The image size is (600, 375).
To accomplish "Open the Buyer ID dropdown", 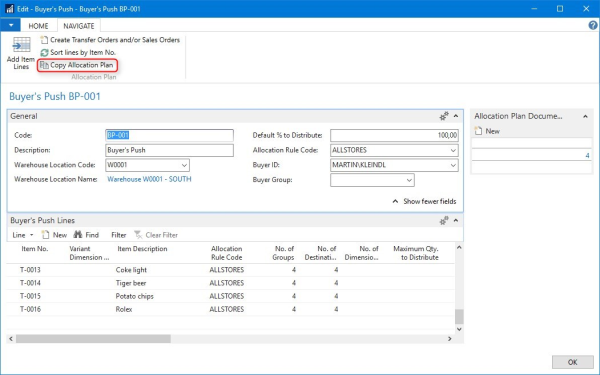I will click(453, 165).
